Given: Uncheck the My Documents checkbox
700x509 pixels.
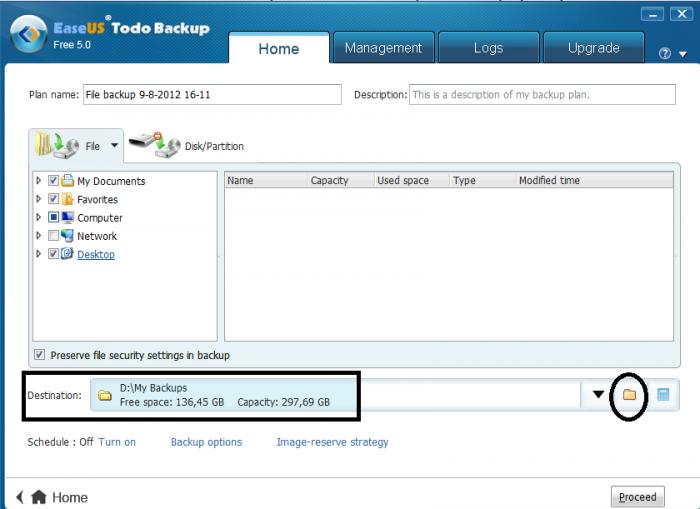Looking at the screenshot, I should coord(53,180).
